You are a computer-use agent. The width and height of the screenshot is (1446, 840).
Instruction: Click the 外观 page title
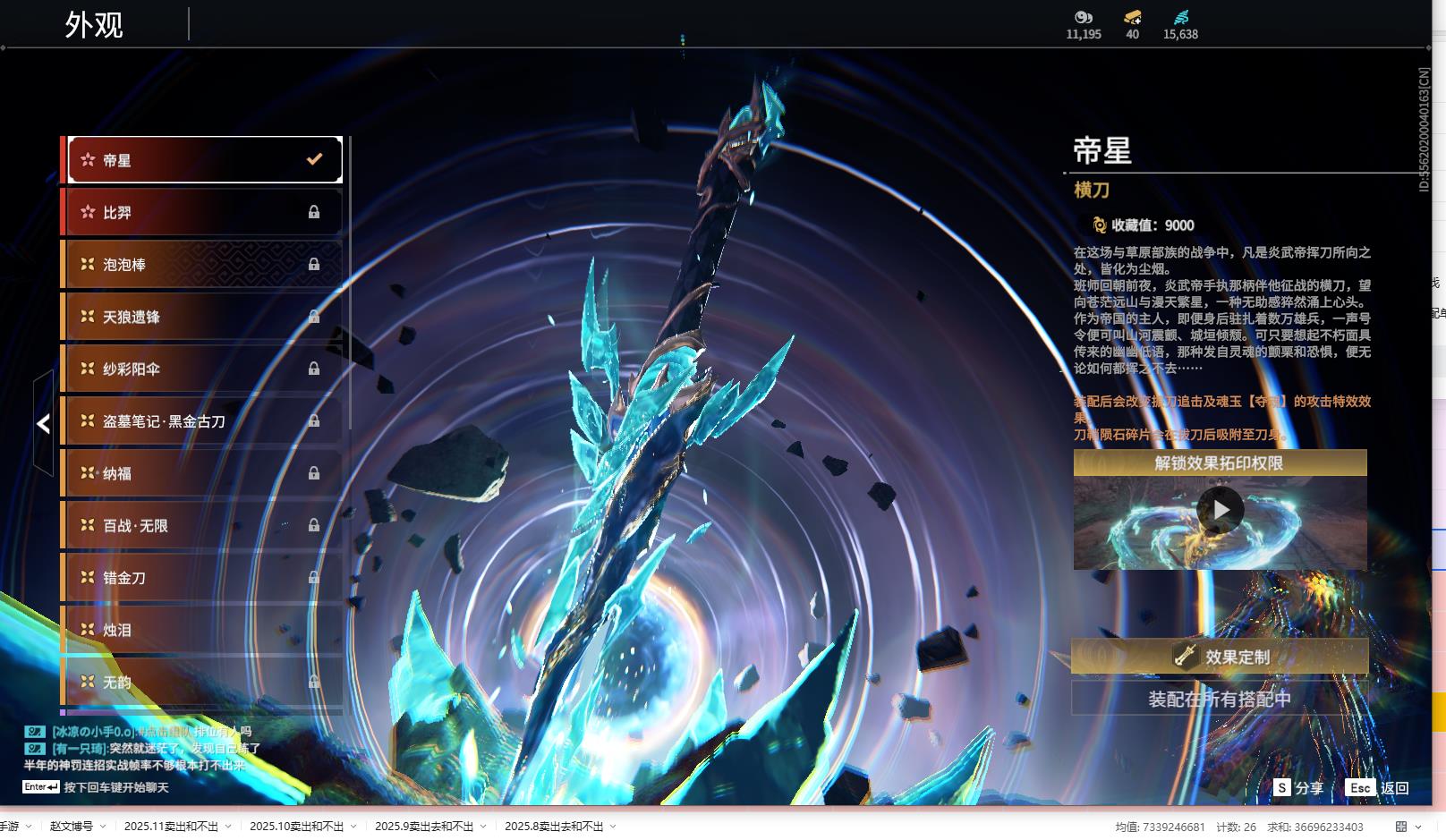[x=94, y=25]
